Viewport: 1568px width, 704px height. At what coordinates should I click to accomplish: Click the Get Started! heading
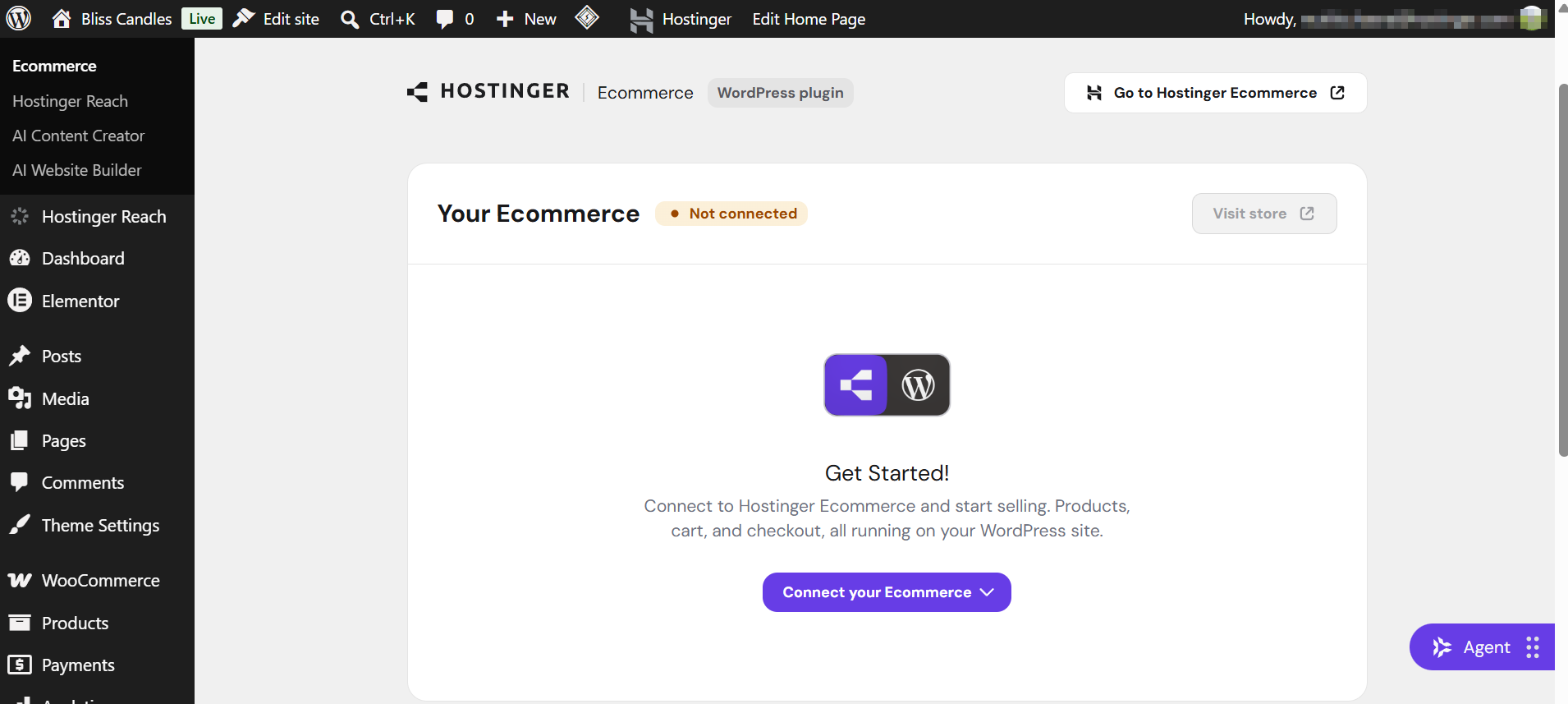click(887, 473)
